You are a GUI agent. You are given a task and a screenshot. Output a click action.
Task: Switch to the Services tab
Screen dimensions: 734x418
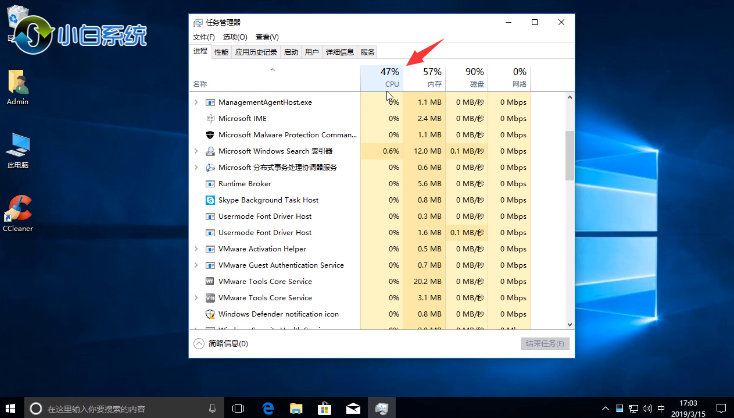coord(368,52)
